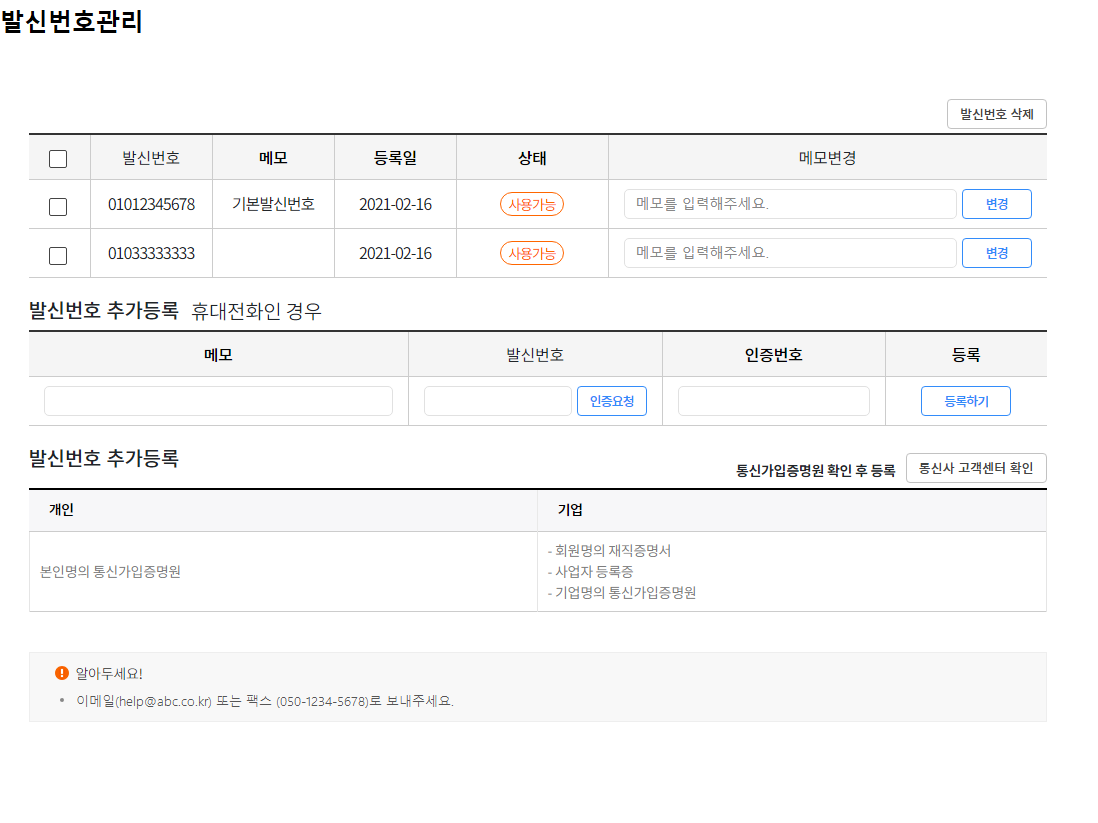Click the 메모 input in additional registration
The width and height of the screenshot is (1098, 823).
218,401
